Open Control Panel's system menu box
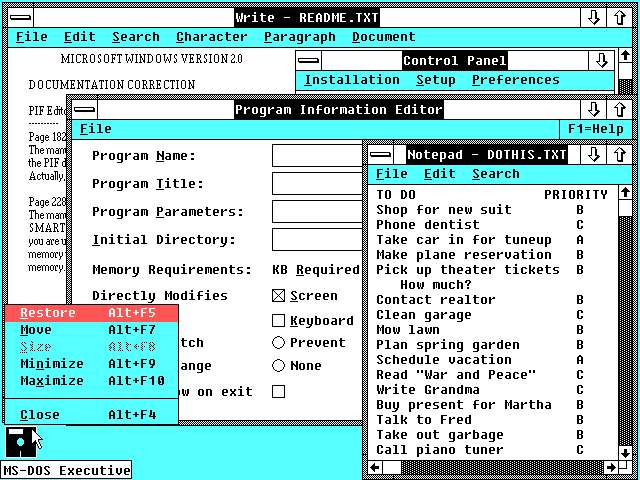Image resolution: width=640 pixels, height=480 pixels. (309, 61)
